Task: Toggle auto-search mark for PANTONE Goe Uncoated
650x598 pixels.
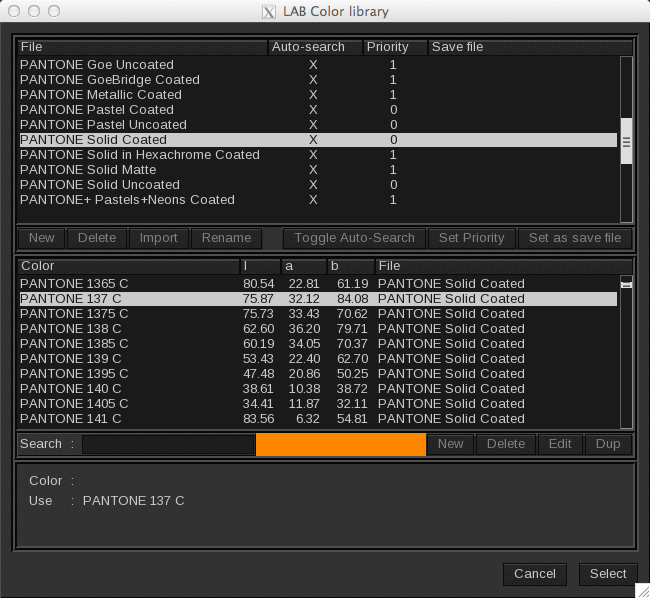Action: 313,65
